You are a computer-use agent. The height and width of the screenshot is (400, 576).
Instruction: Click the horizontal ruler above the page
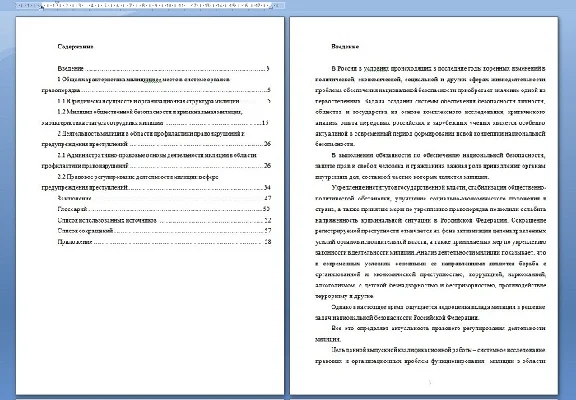click(x=150, y=6)
